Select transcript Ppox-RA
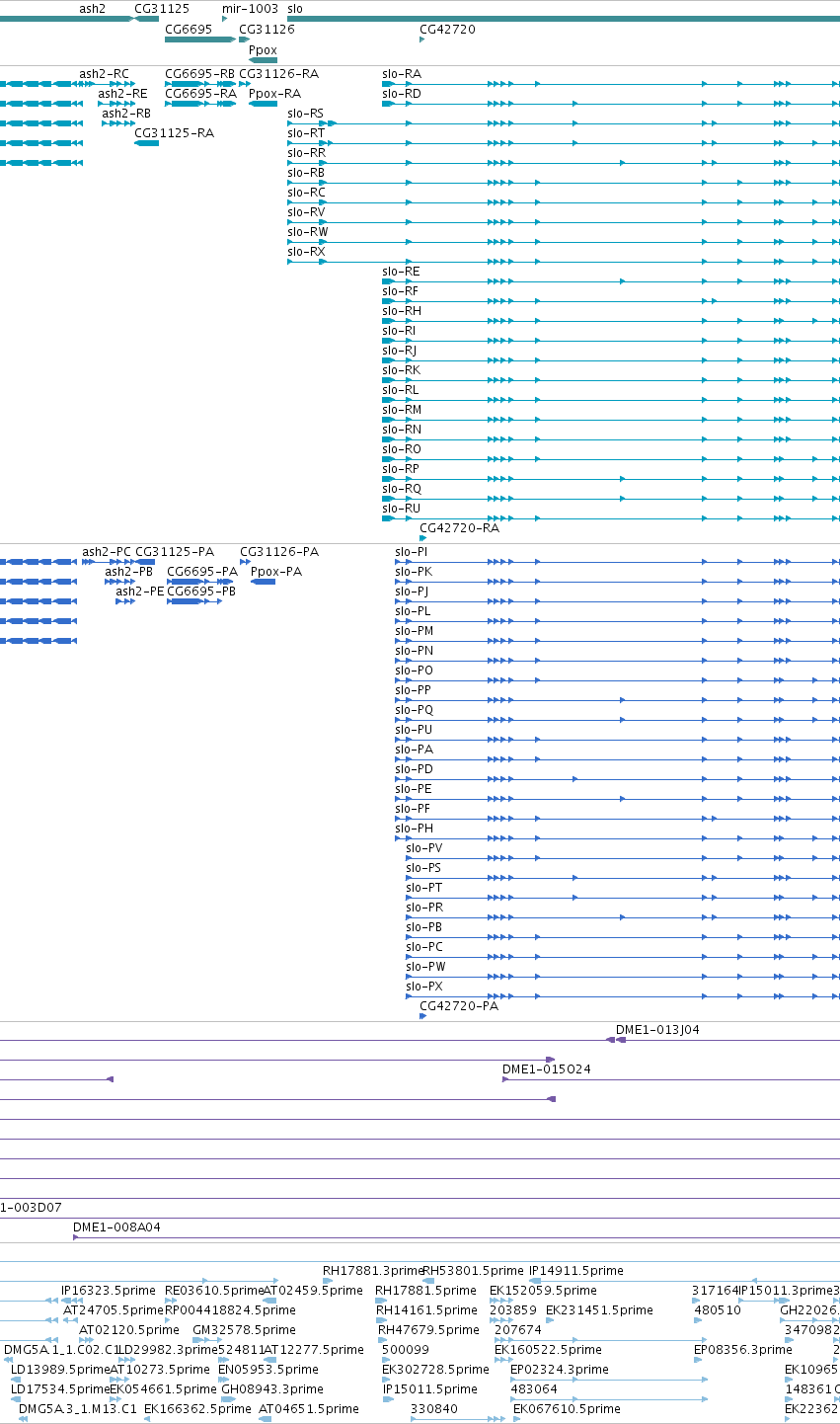Screen dimensions: 840x1424 [274, 94]
